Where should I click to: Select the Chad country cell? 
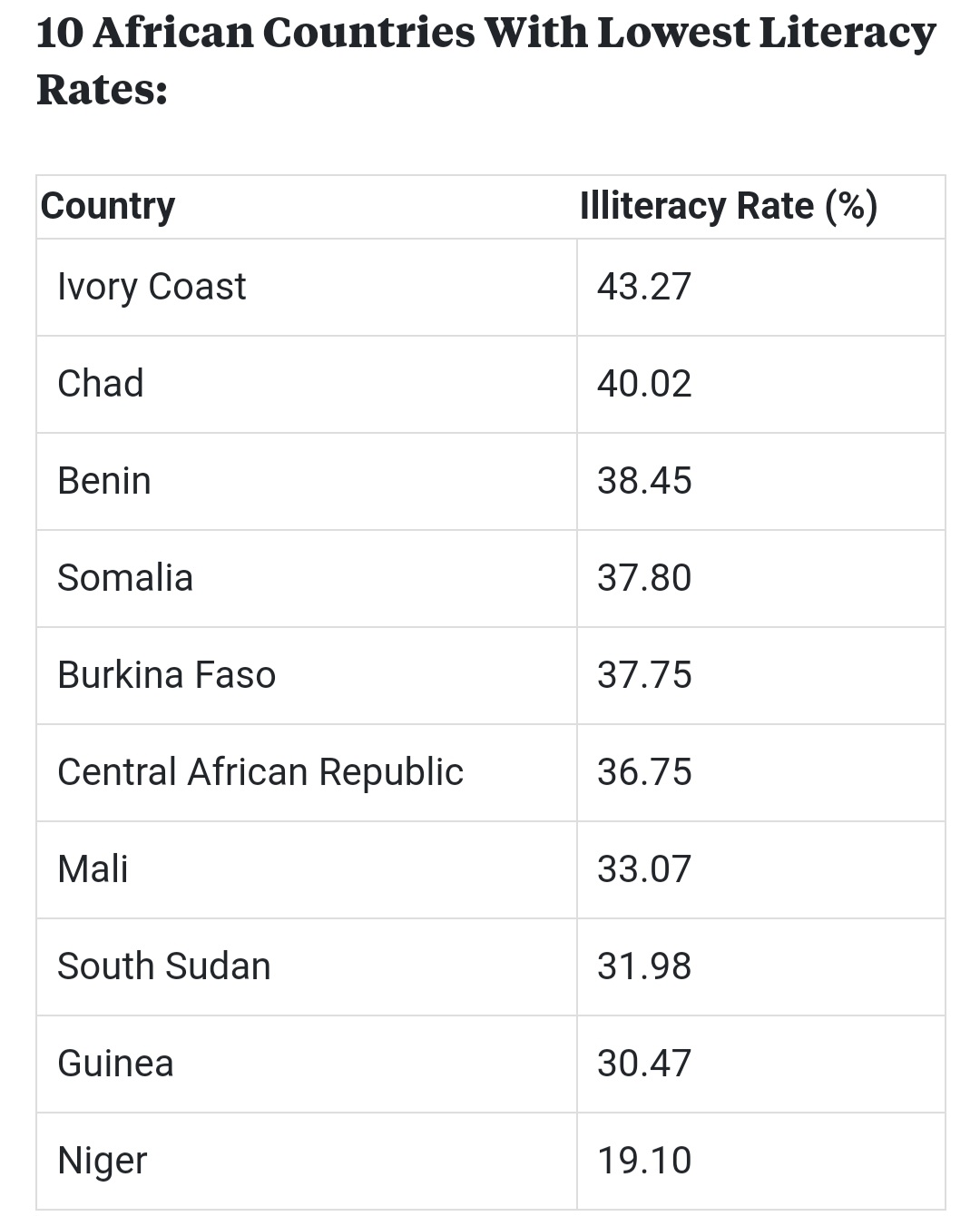pos(101,384)
